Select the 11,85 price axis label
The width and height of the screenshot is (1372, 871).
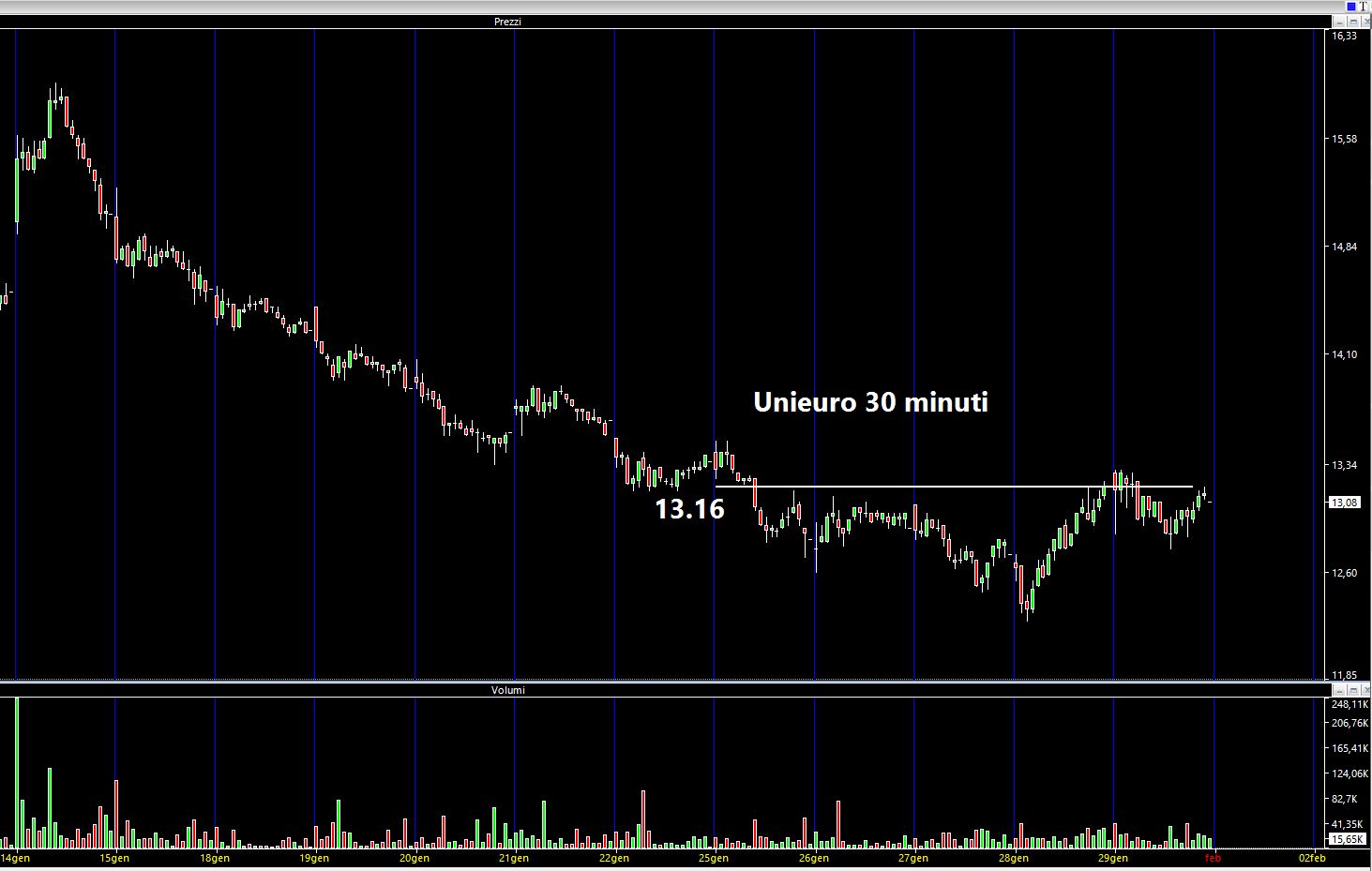[x=1344, y=675]
